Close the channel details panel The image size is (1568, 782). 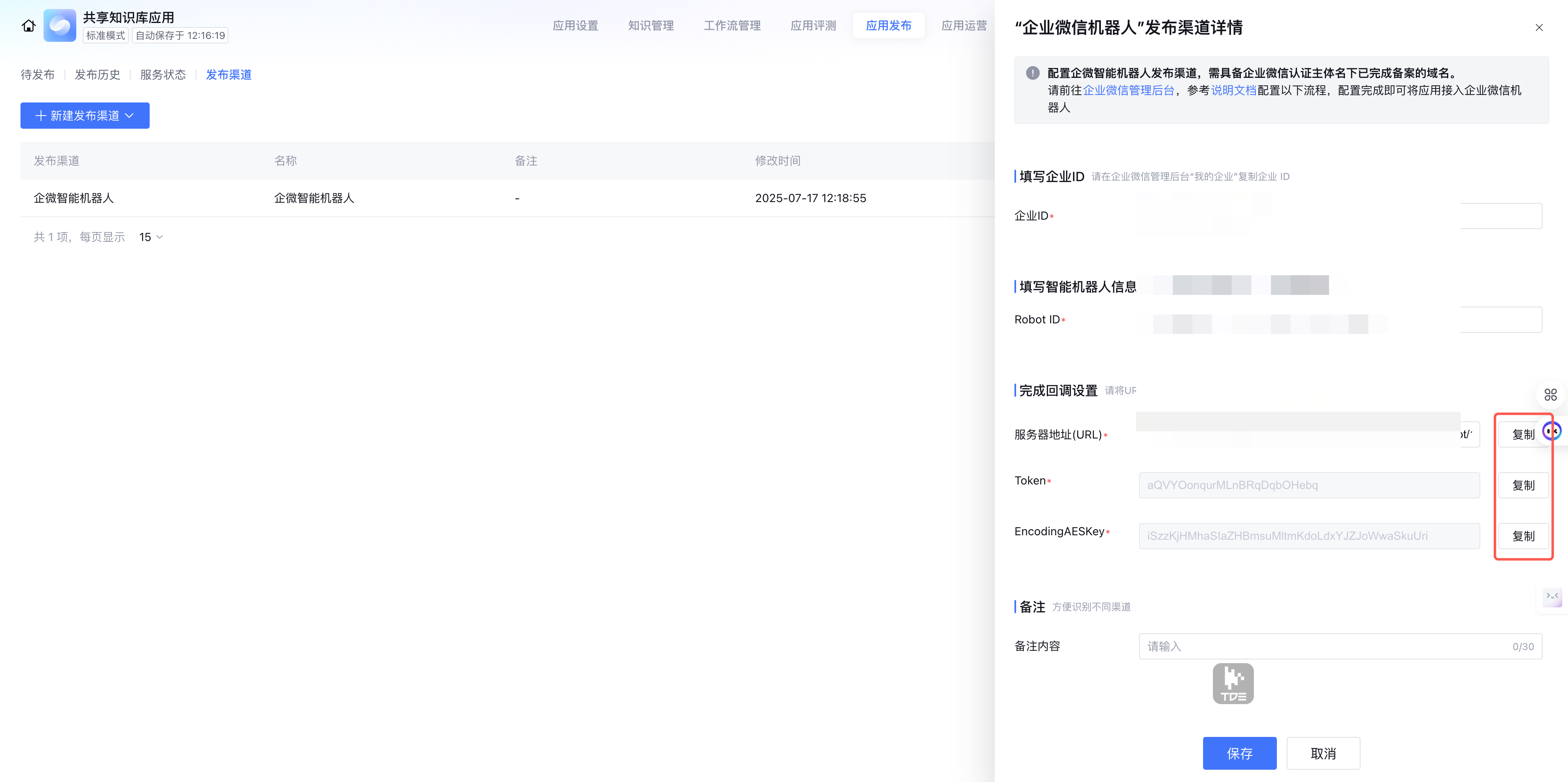click(1539, 27)
